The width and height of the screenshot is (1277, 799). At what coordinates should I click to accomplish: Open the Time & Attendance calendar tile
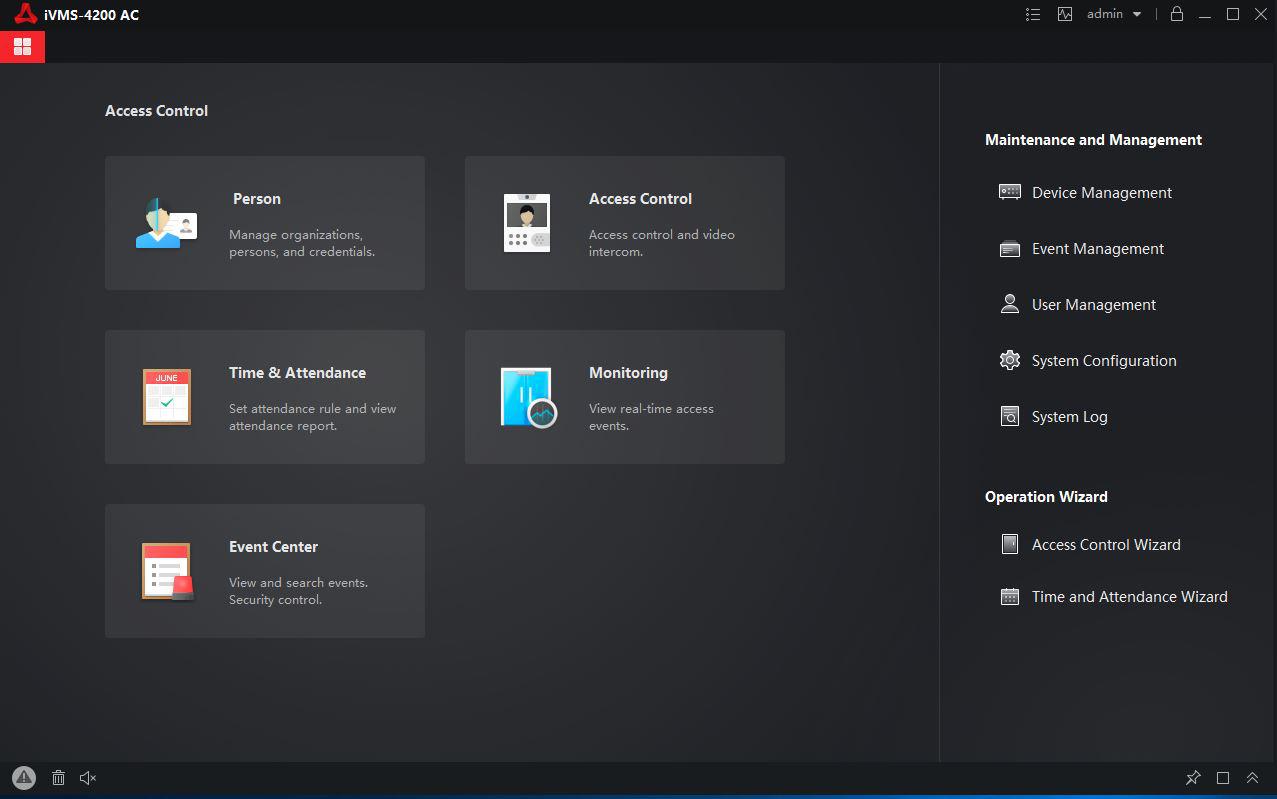264,397
